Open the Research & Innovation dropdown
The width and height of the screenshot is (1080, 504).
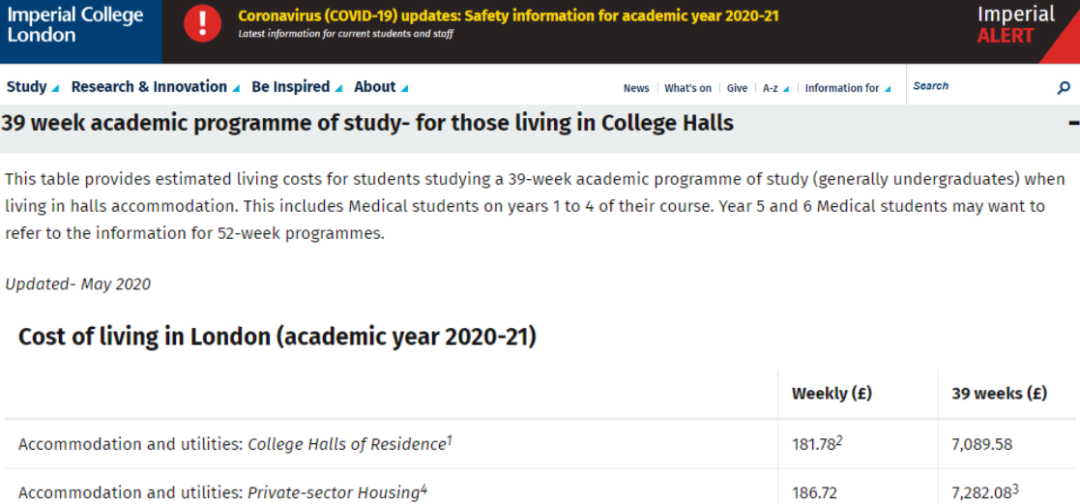155,87
